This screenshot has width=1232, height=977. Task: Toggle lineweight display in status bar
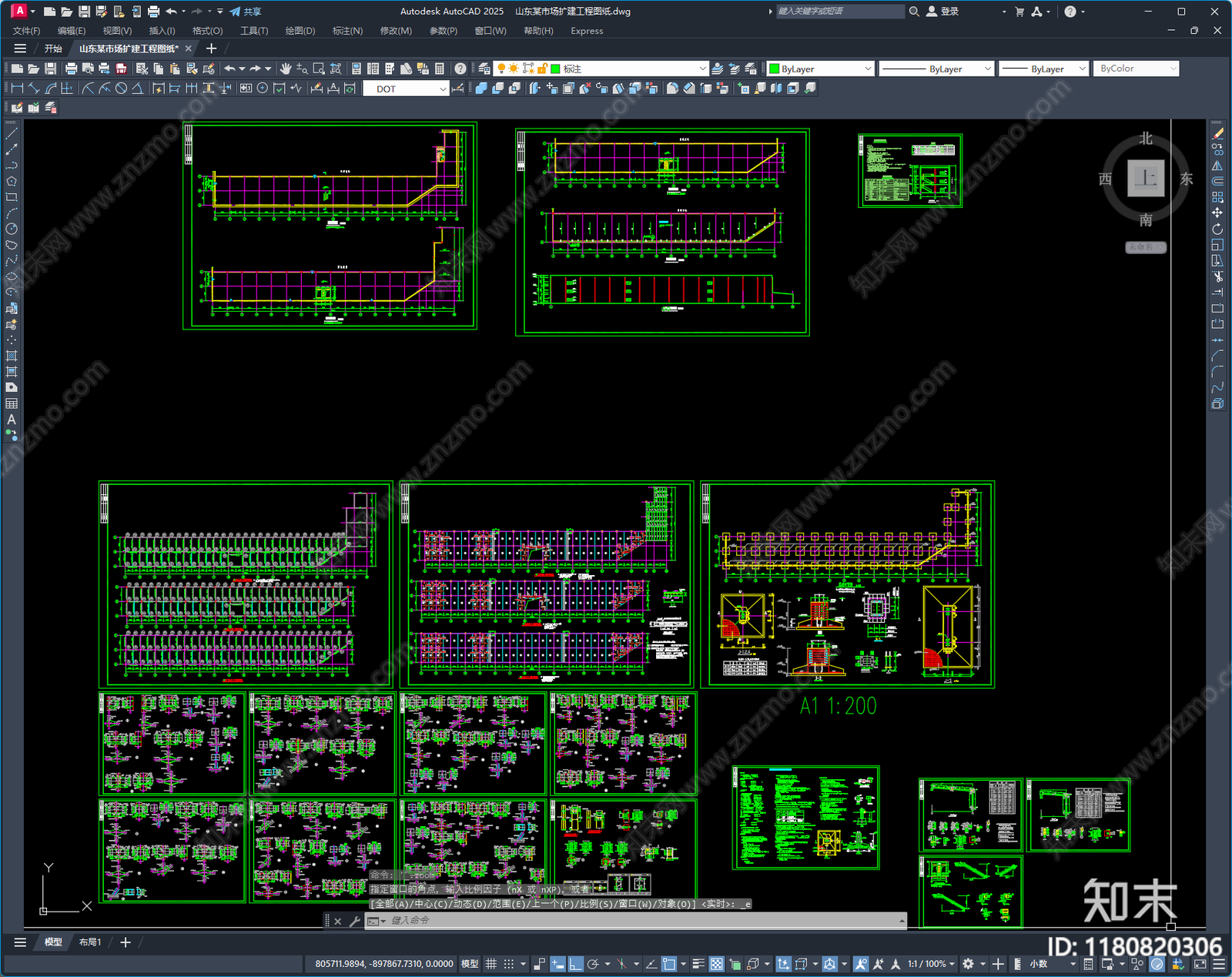(x=698, y=964)
